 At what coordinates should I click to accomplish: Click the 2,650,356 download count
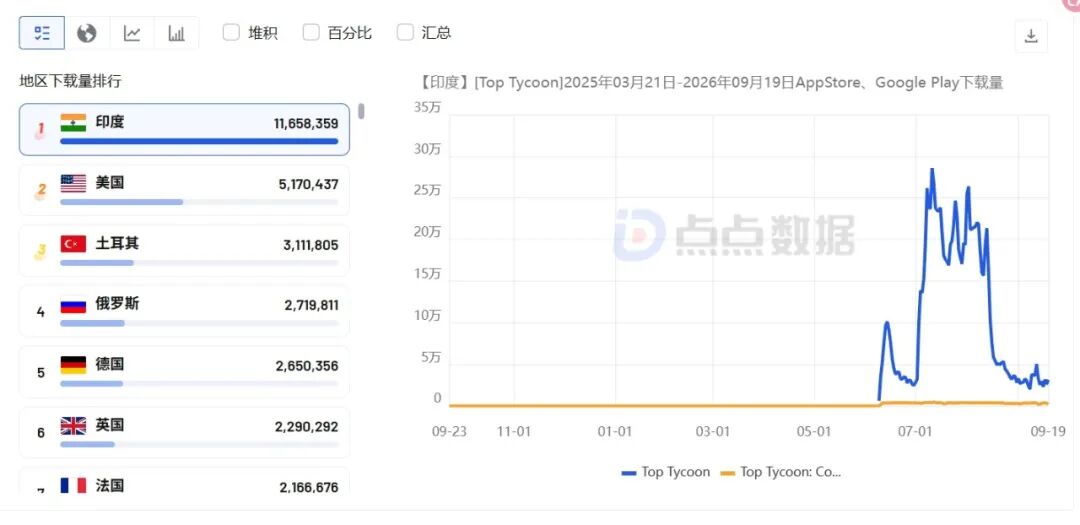pos(307,366)
